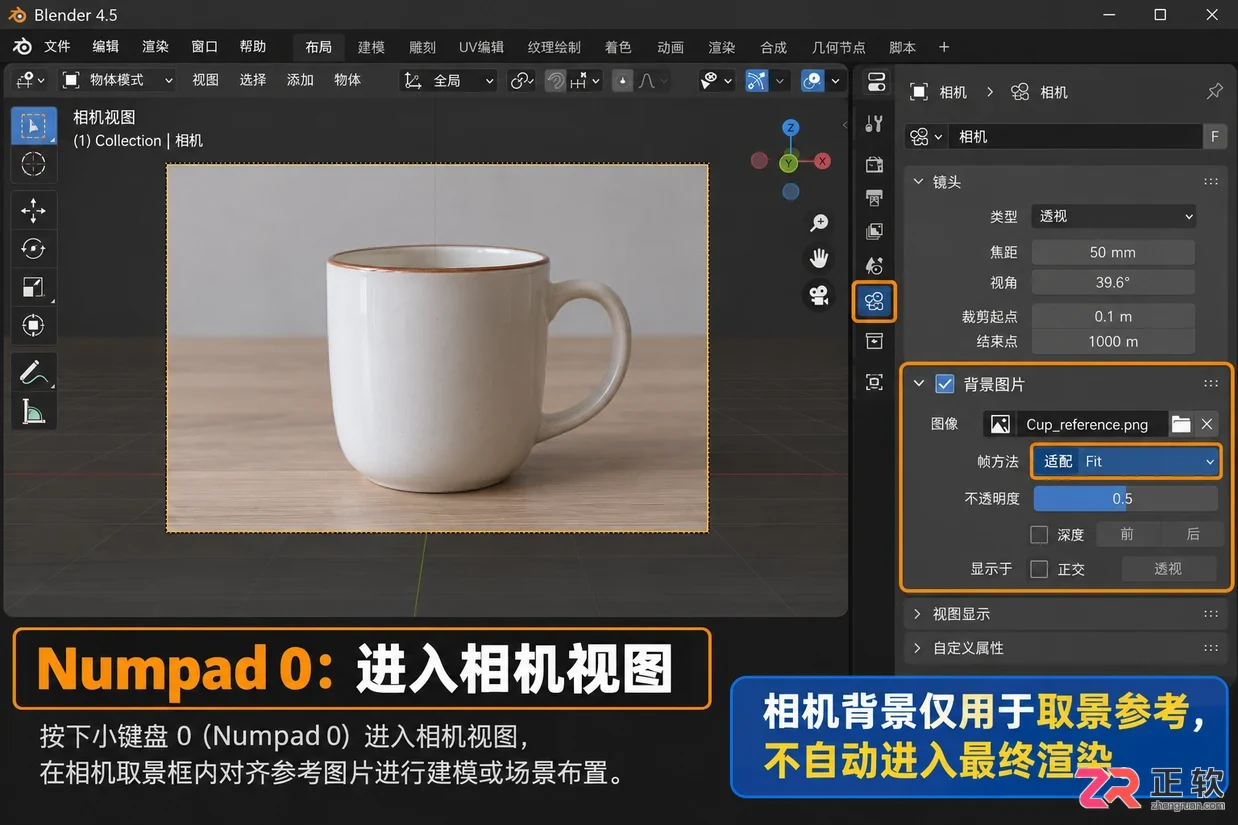Open the 帧方法 Fit dropdown

click(x=1126, y=461)
